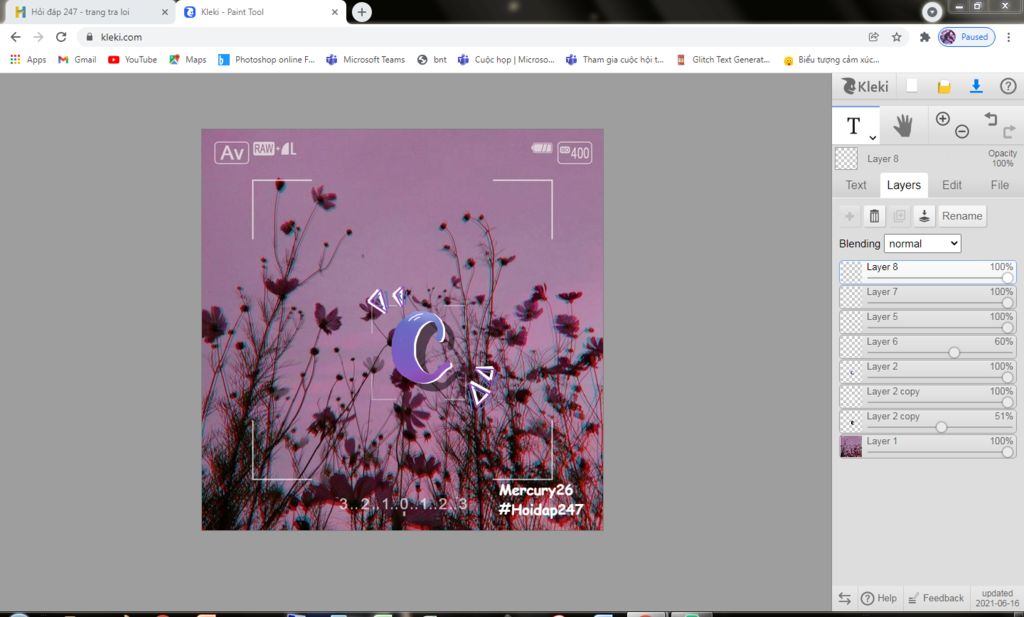Screen dimensions: 1024x617
Task: Close the Kleki - Paint Tool tab
Action: [x=335, y=12]
